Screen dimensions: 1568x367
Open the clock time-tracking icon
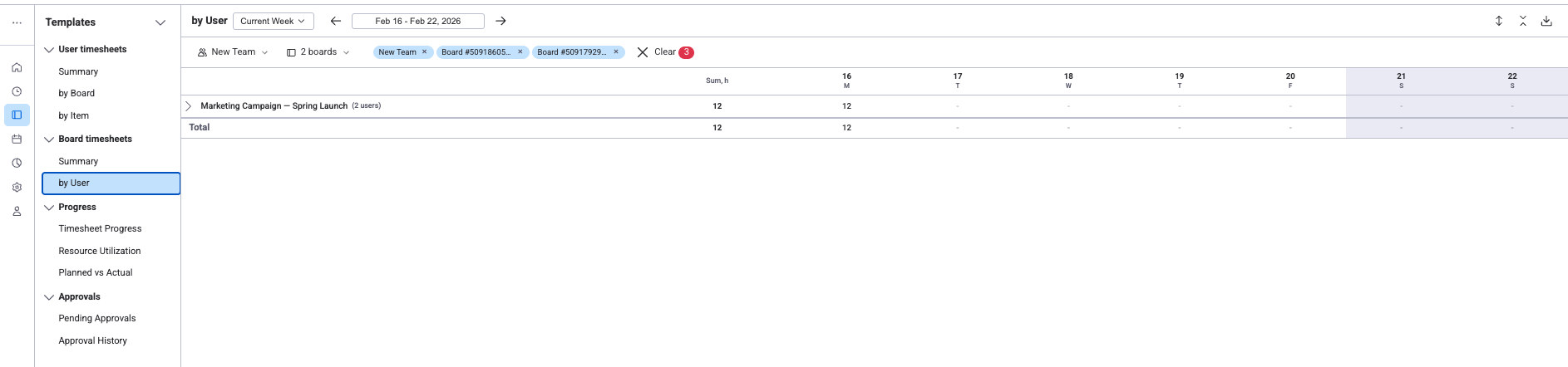pyautogui.click(x=17, y=91)
